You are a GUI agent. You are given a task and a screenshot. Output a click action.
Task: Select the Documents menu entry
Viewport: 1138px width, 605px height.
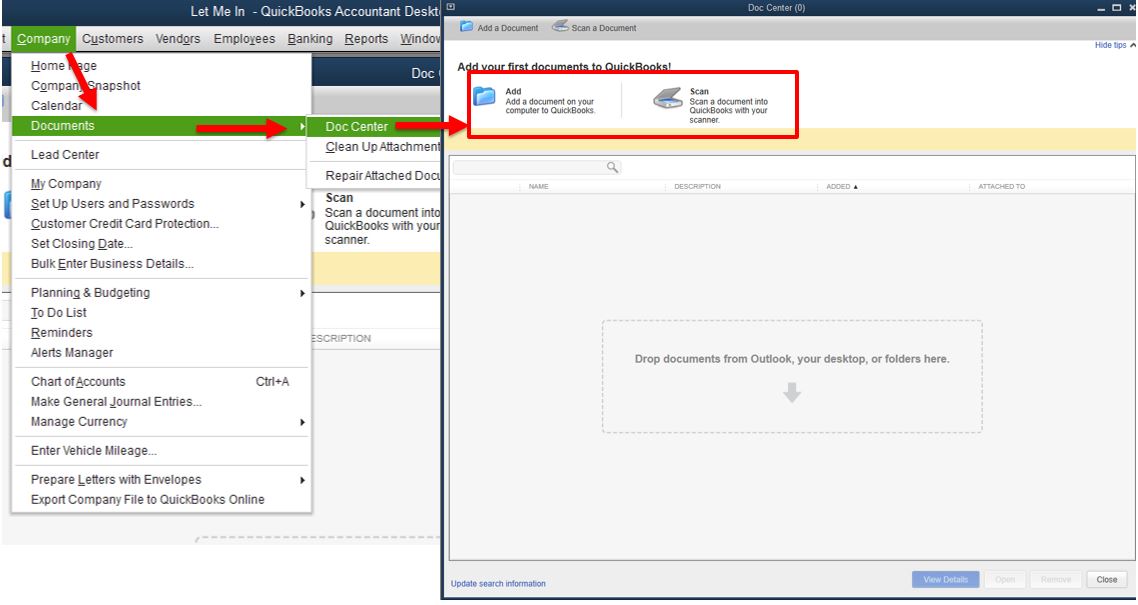161,126
